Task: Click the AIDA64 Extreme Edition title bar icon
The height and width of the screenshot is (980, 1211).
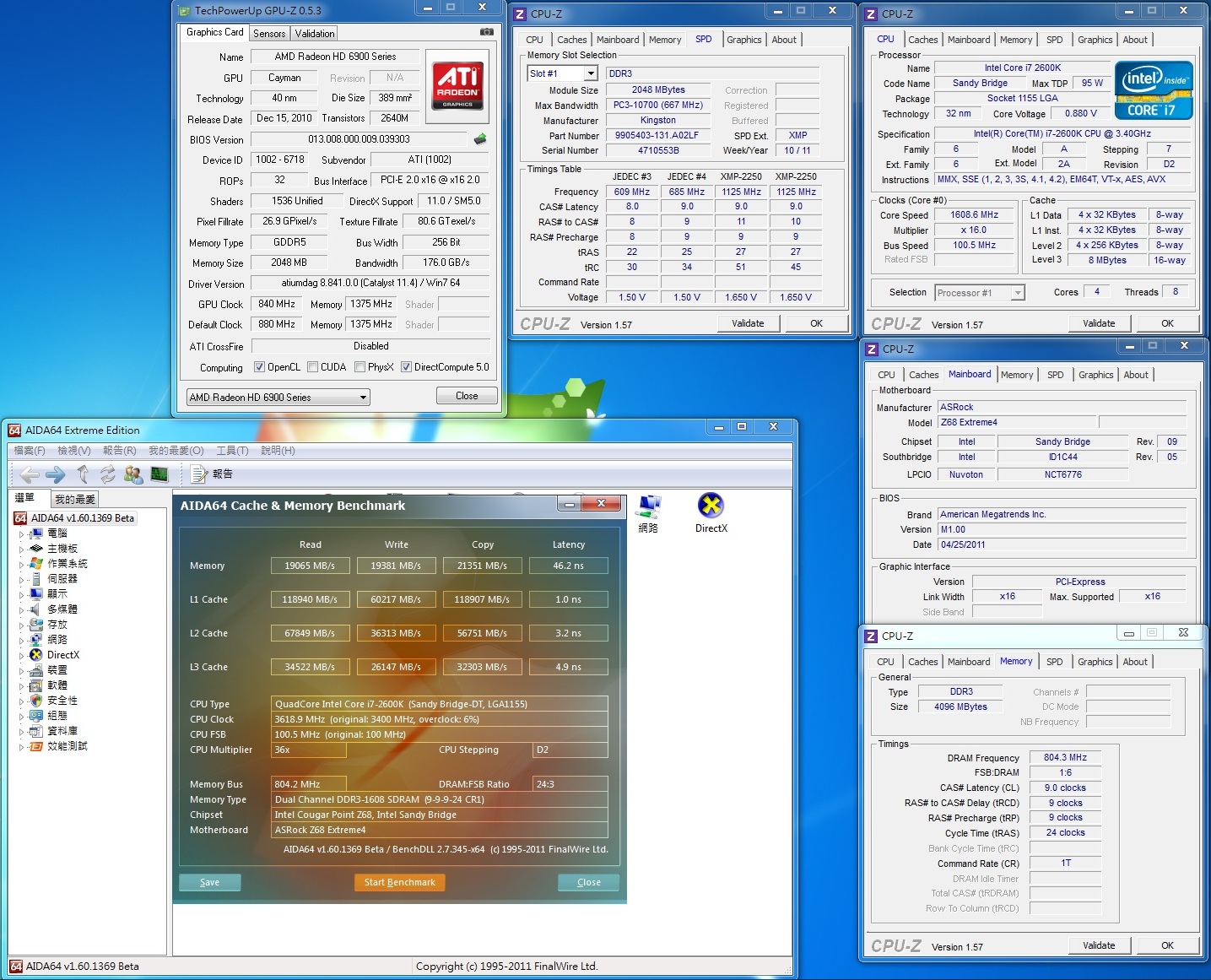Action: pos(14,430)
